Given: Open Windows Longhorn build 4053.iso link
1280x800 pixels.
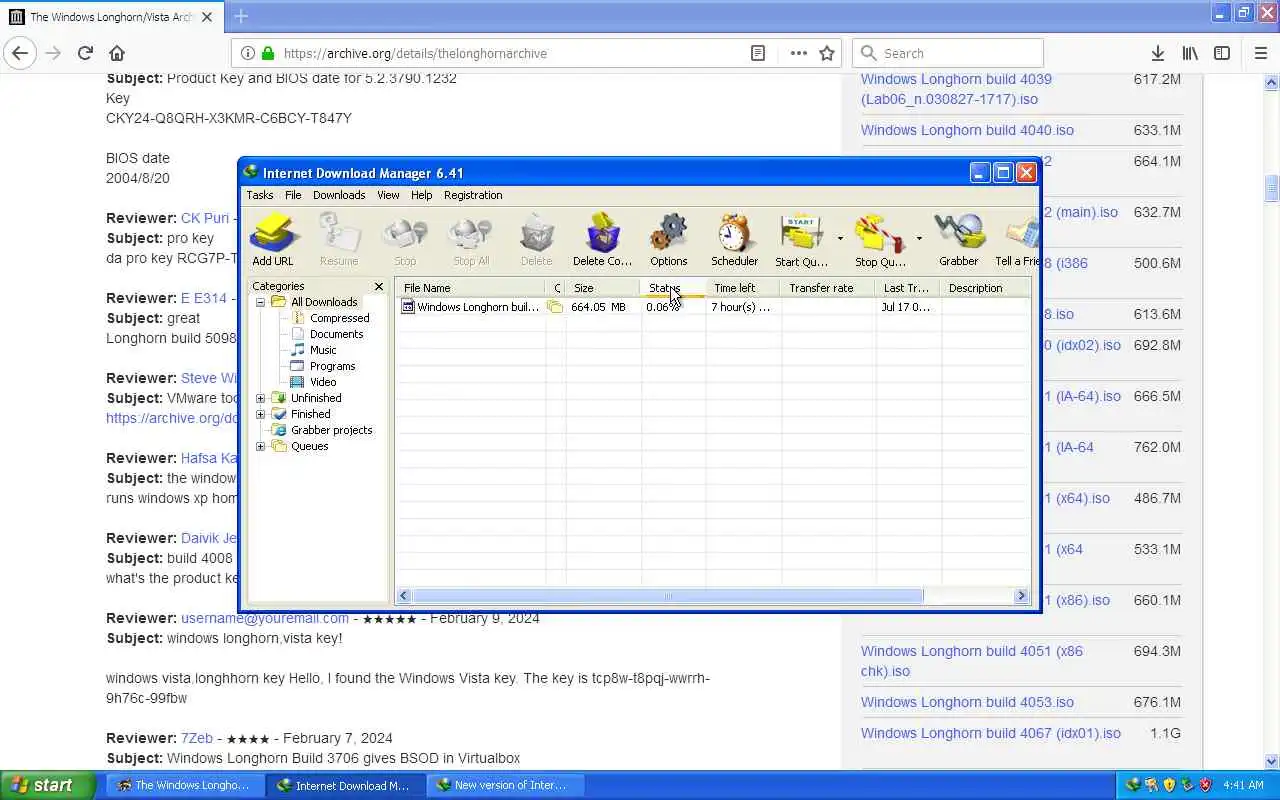Looking at the screenshot, I should 967,702.
